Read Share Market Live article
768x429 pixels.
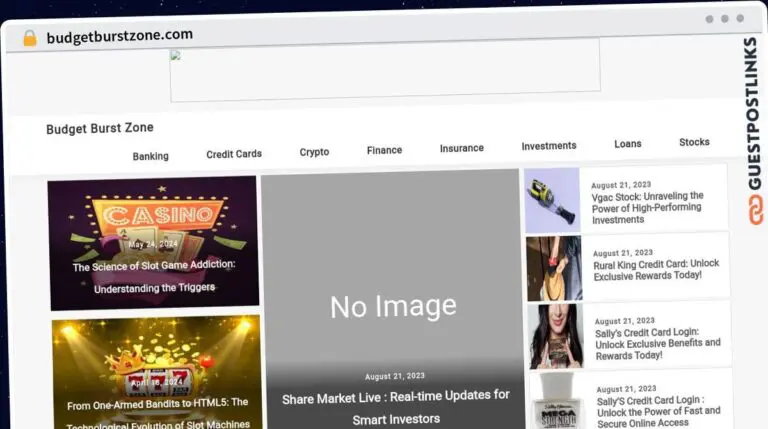pos(395,407)
